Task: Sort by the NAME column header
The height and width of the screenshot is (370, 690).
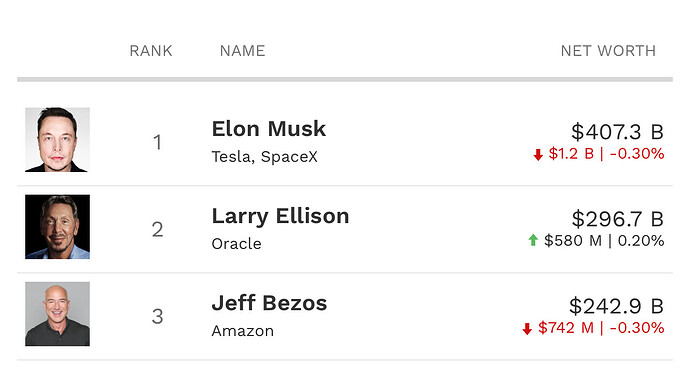Action: [242, 51]
